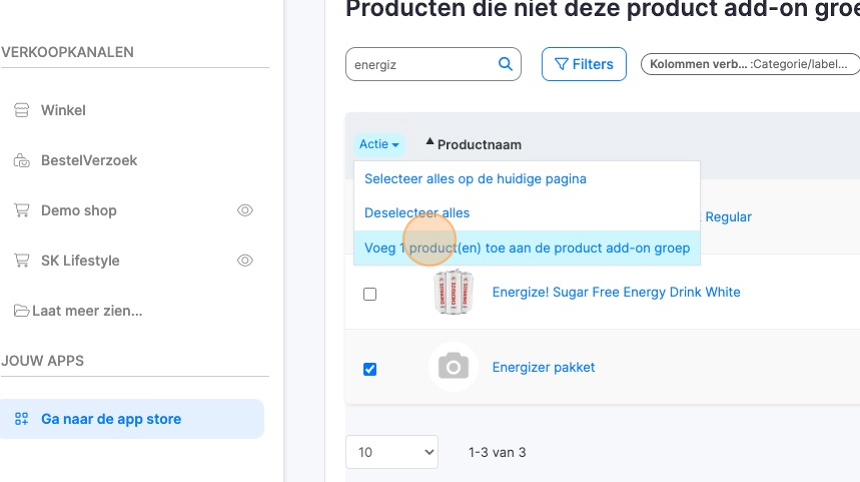The image size is (860, 482).
Task: Click the app store grid icon
Action: point(21,419)
